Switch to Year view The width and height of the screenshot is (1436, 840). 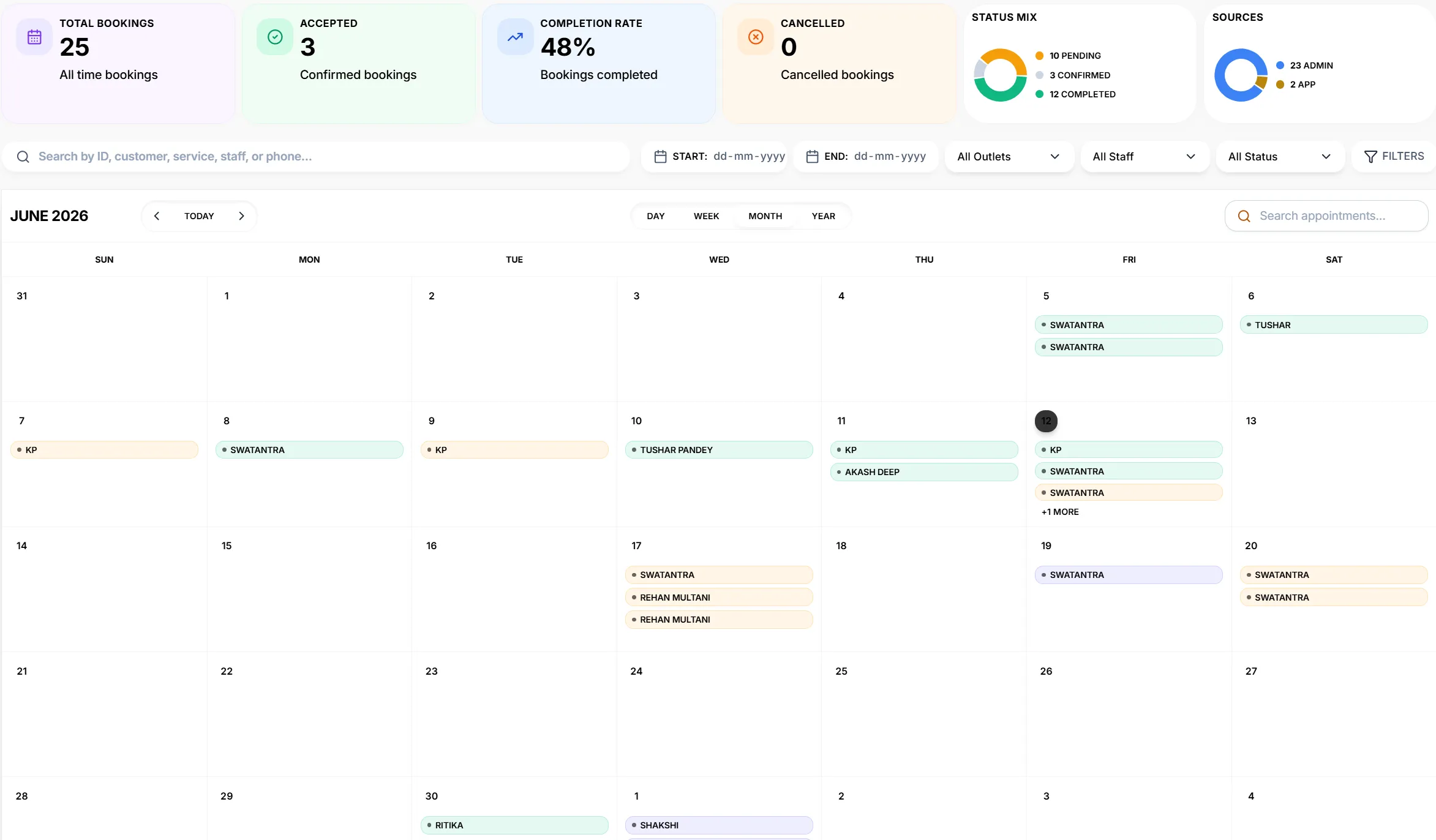(x=823, y=216)
